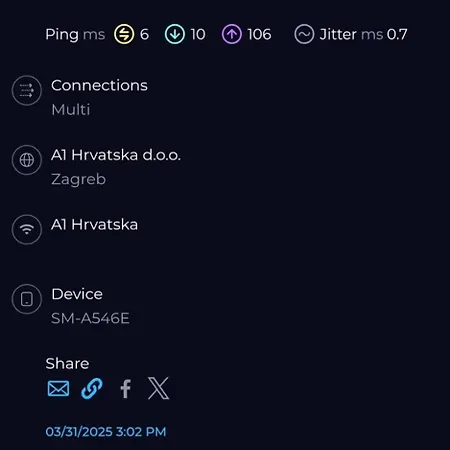Open the 03/31/2025 3:02 PM result link

pyautogui.click(x=106, y=432)
